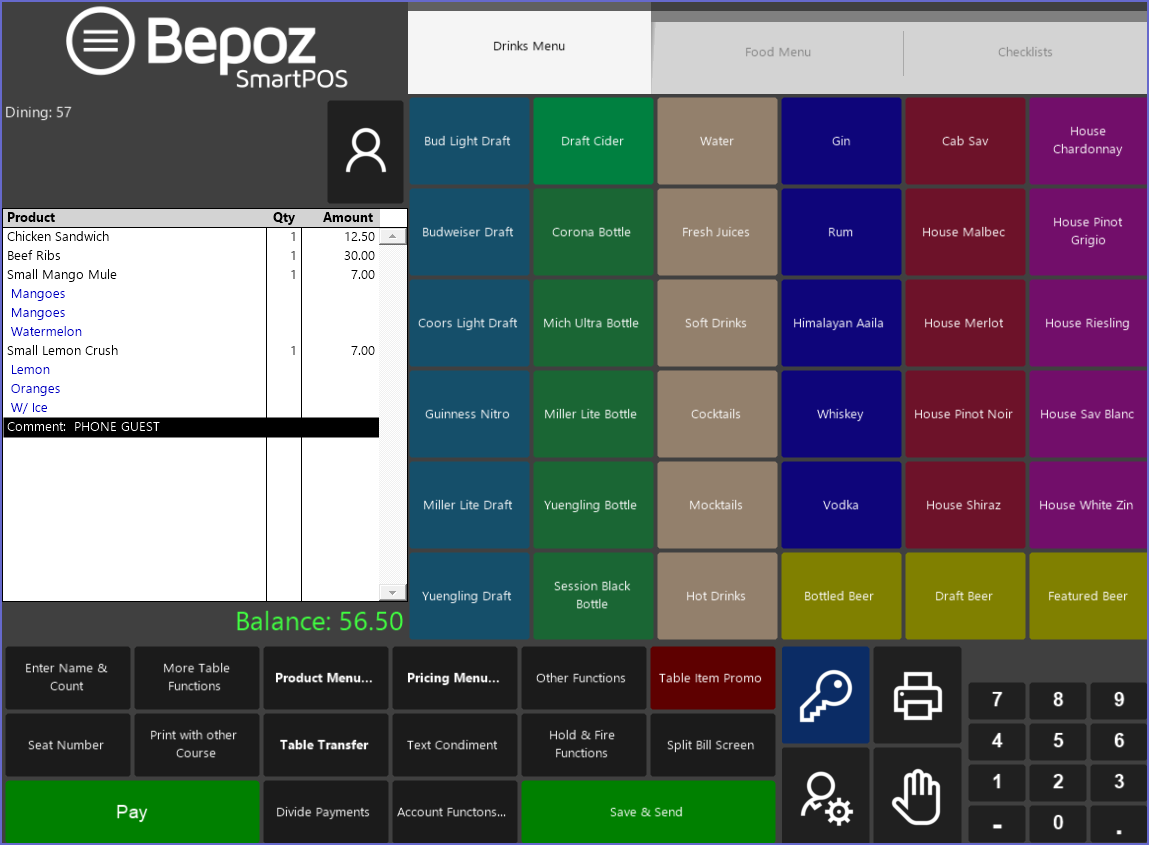
Task: Click order list down arrow
Action: tap(393, 592)
